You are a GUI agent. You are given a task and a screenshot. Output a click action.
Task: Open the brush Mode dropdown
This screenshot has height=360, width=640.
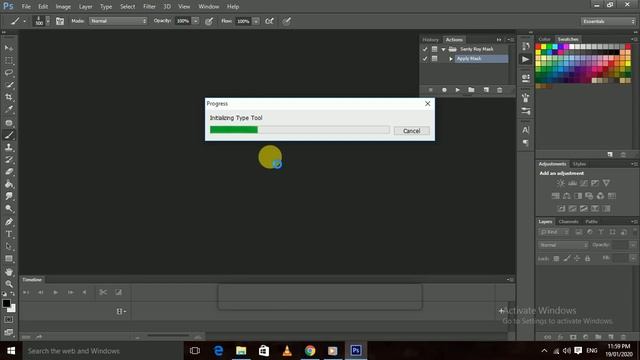[x=118, y=21]
